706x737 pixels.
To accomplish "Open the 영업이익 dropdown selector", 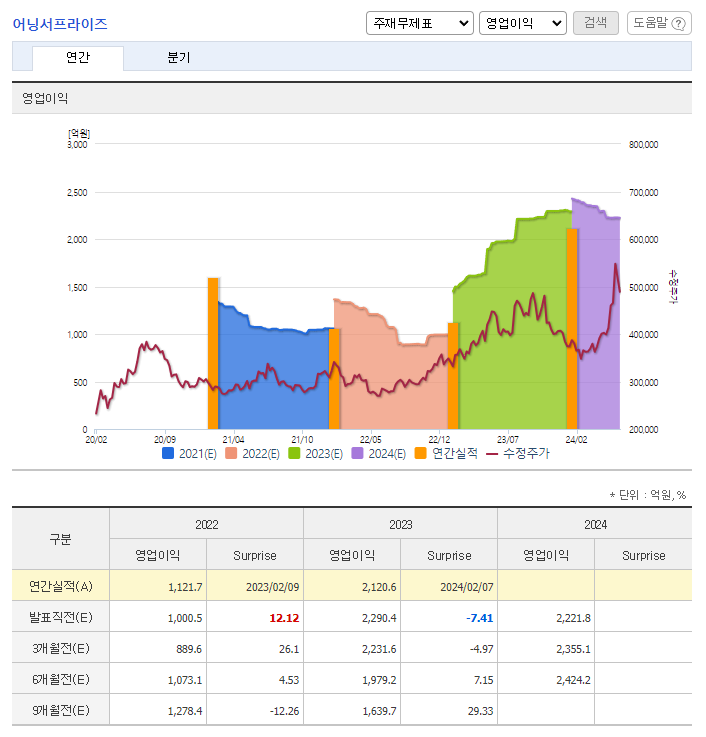I will 523,23.
